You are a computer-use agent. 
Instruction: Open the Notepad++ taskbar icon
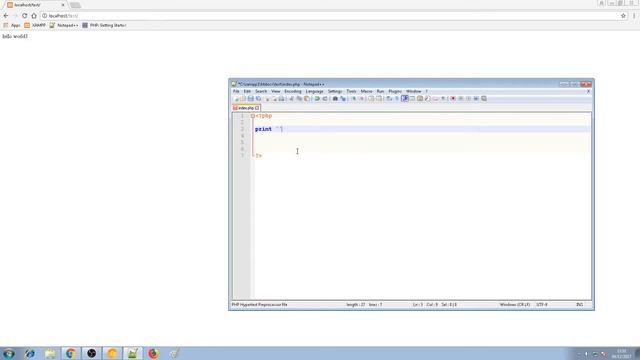[x=133, y=353]
